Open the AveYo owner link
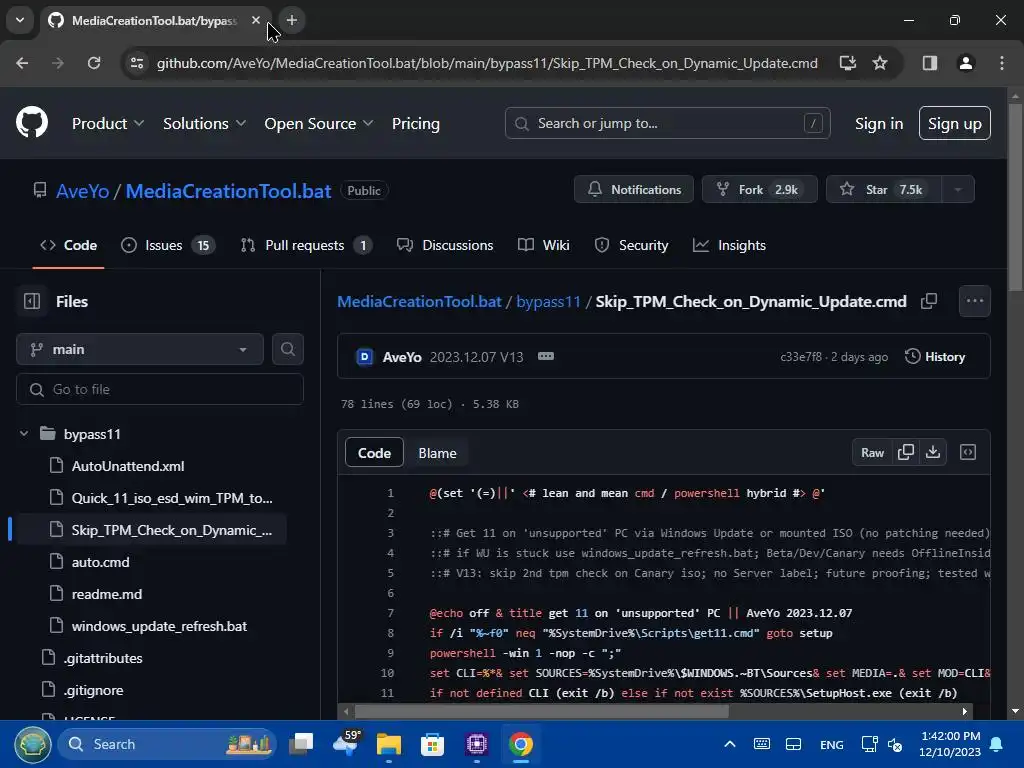The width and height of the screenshot is (1024, 768). pyautogui.click(x=82, y=191)
